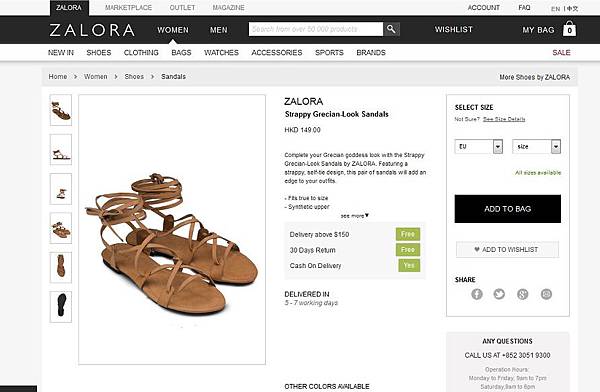Open the size selection dropdown
Image resolution: width=600 pixels, height=392 pixels.
point(536,147)
